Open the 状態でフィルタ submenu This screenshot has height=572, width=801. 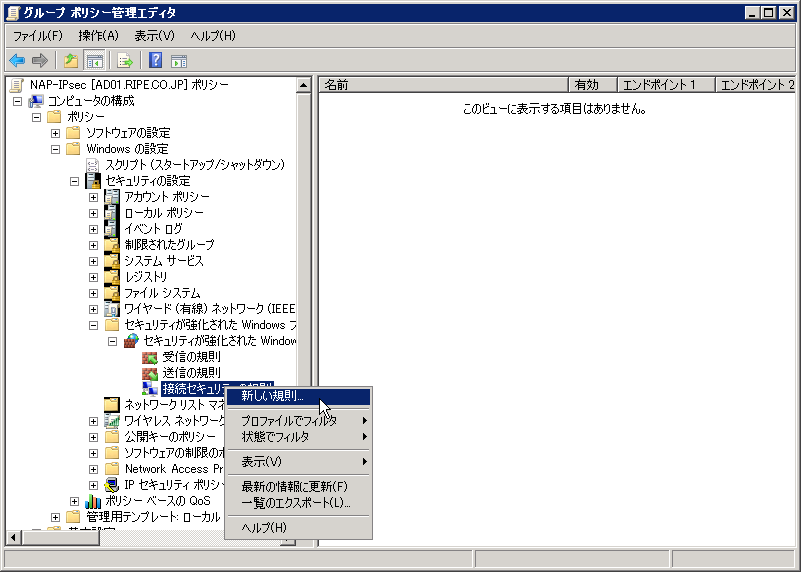(298, 437)
